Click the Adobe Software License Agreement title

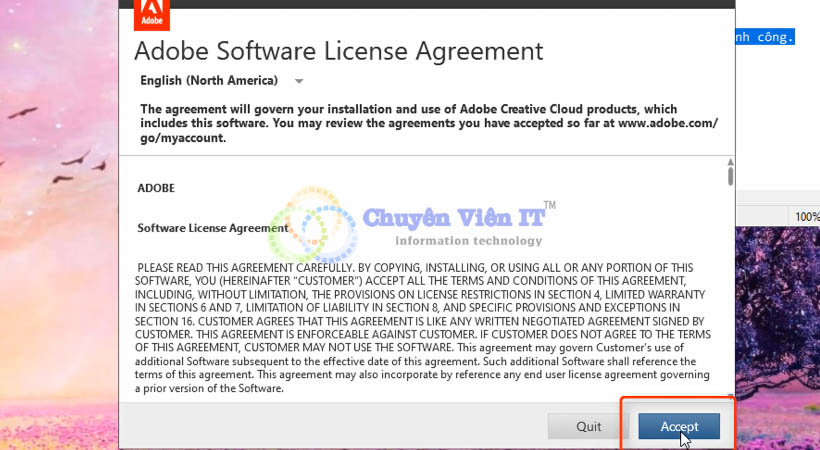[x=338, y=51]
